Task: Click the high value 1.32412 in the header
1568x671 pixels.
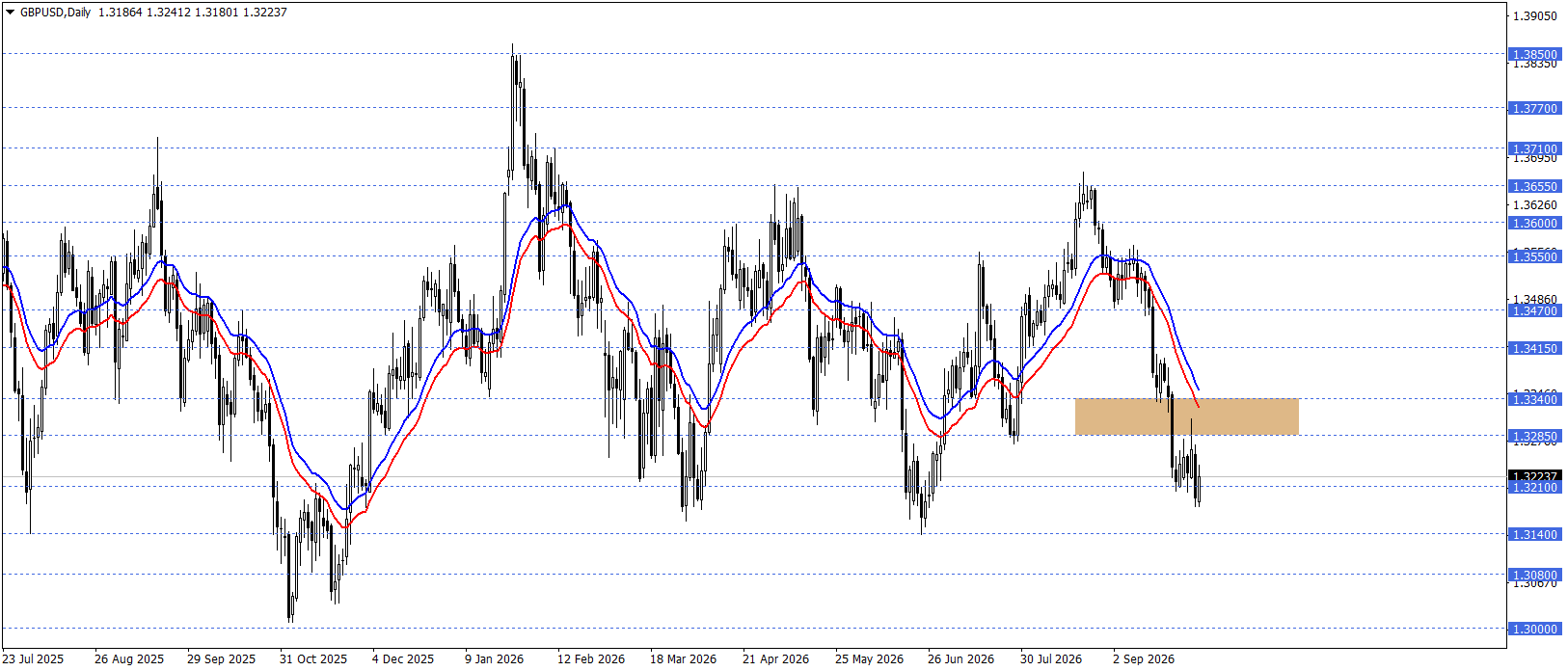Action: 169,13
